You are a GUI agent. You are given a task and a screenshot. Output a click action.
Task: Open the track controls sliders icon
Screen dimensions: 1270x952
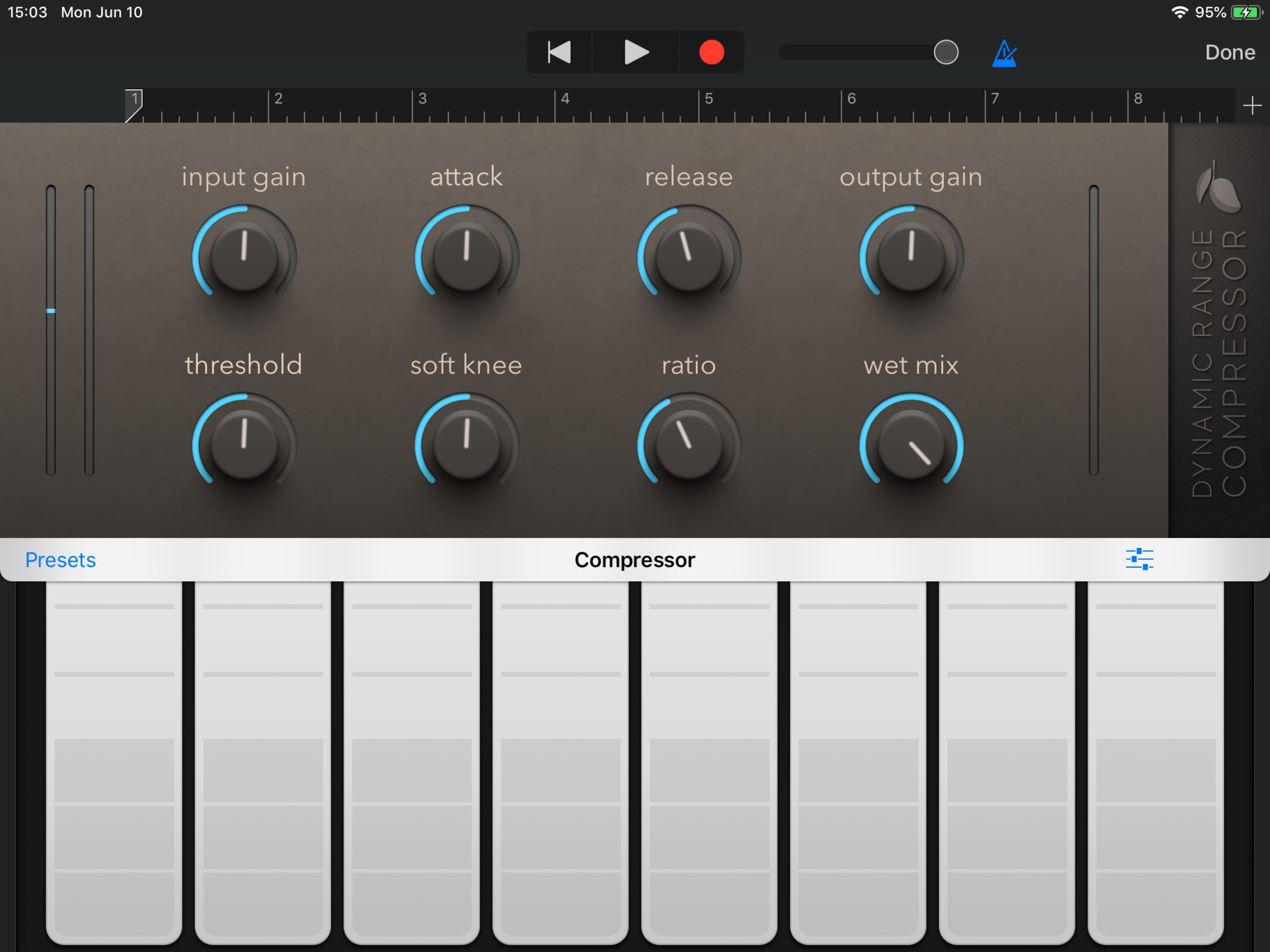1139,559
